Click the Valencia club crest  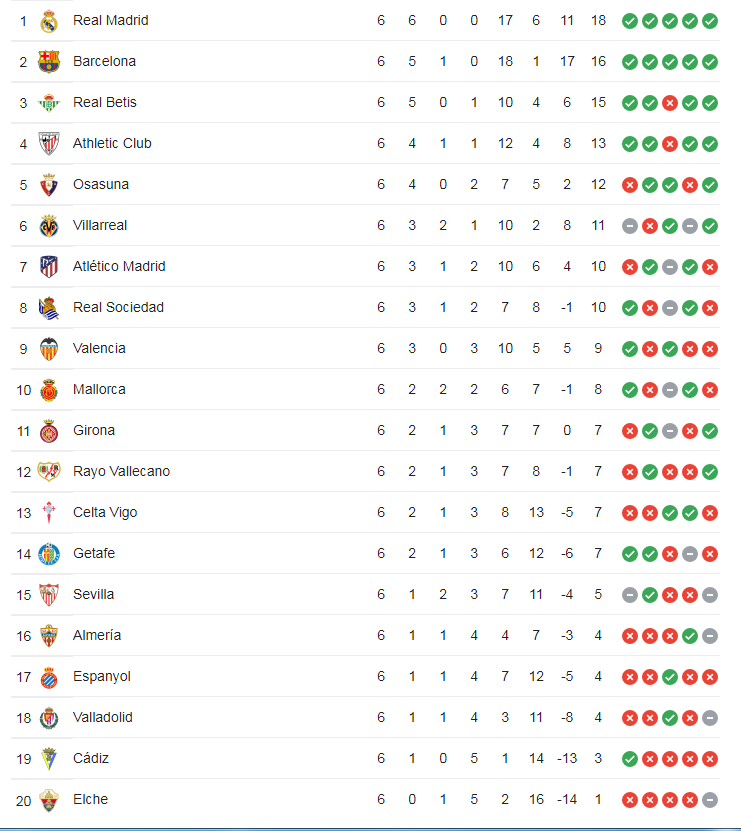tap(49, 349)
